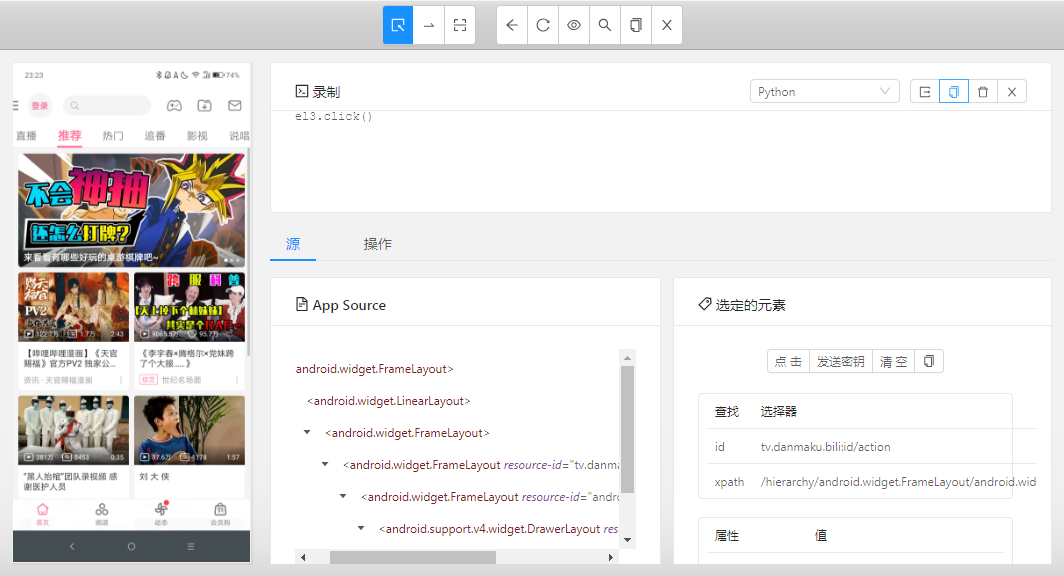Click the trash icon to clear recorded actions
Viewport: 1064px width, 576px height.
[x=983, y=92]
